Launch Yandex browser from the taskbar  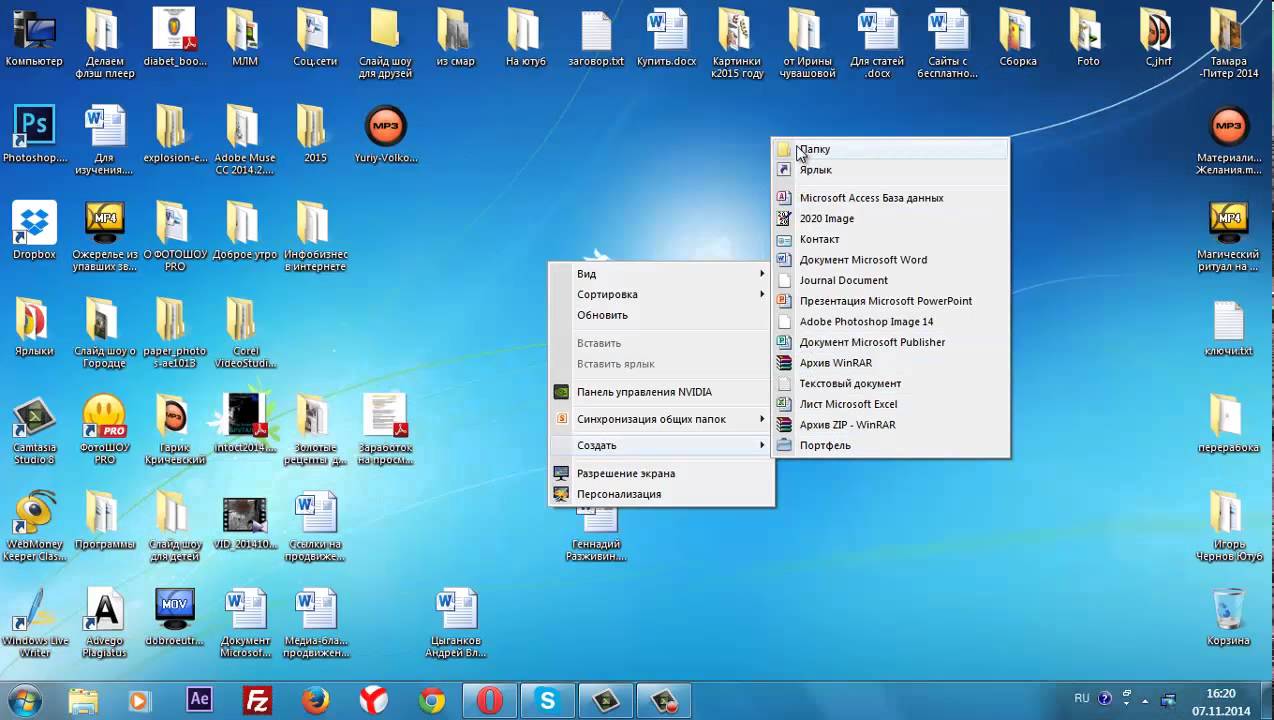coord(374,700)
